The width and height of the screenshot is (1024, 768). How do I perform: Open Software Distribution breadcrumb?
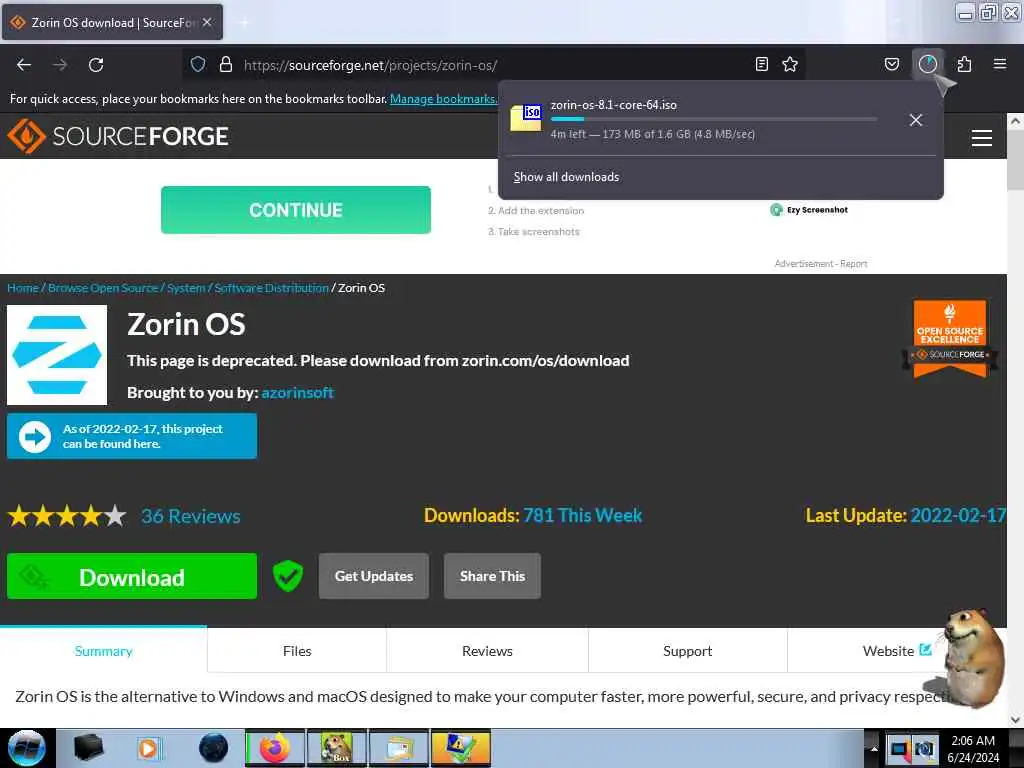(272, 288)
